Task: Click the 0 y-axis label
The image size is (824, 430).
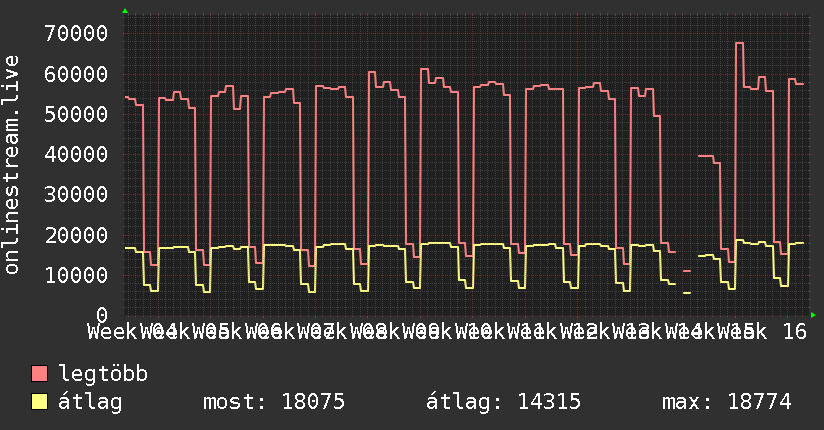Action: click(102, 315)
